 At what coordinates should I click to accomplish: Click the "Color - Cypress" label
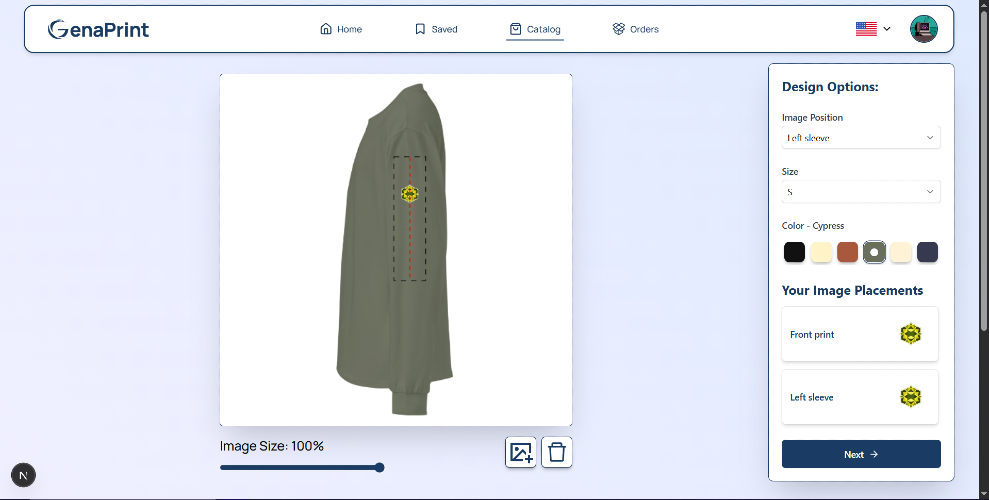(x=813, y=226)
